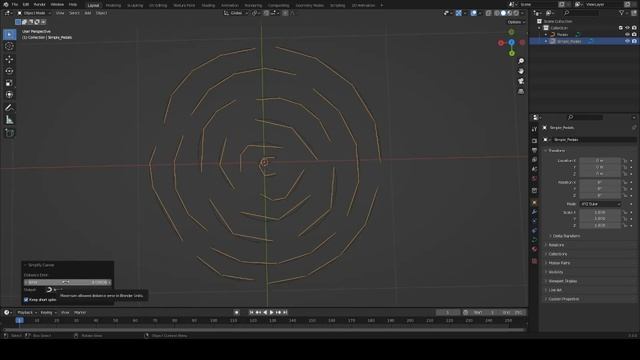Open the View Layer properties tab
Screen dimensions: 640x360
[x=534, y=160]
